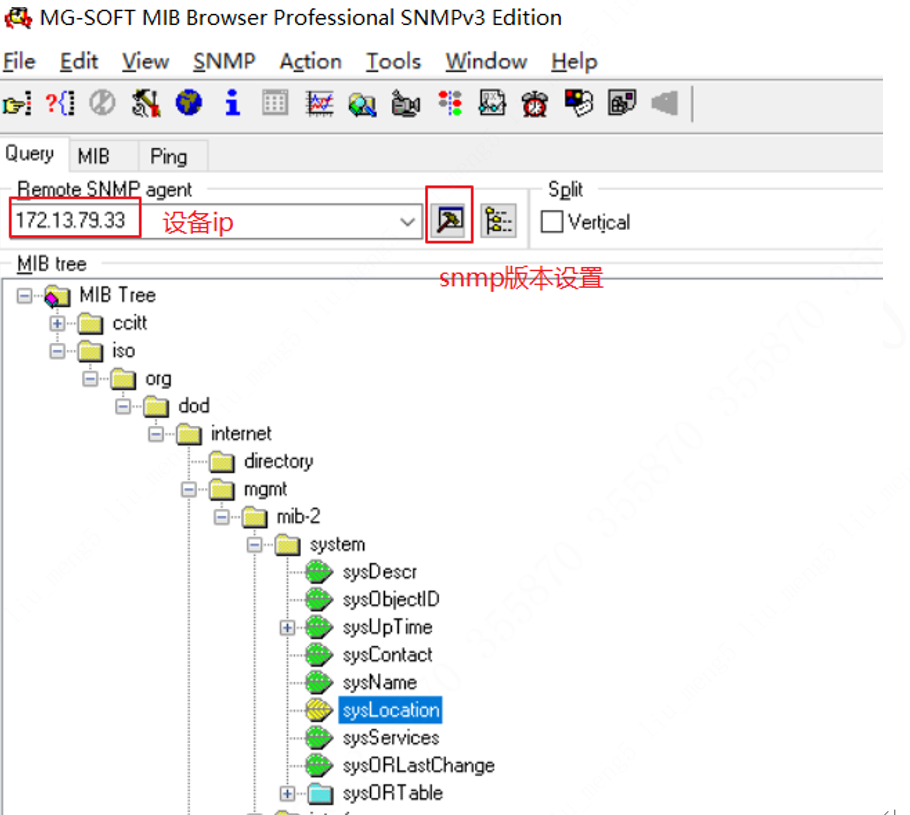
Task: Click the document with chart toolbar icon
Action: click(x=492, y=104)
